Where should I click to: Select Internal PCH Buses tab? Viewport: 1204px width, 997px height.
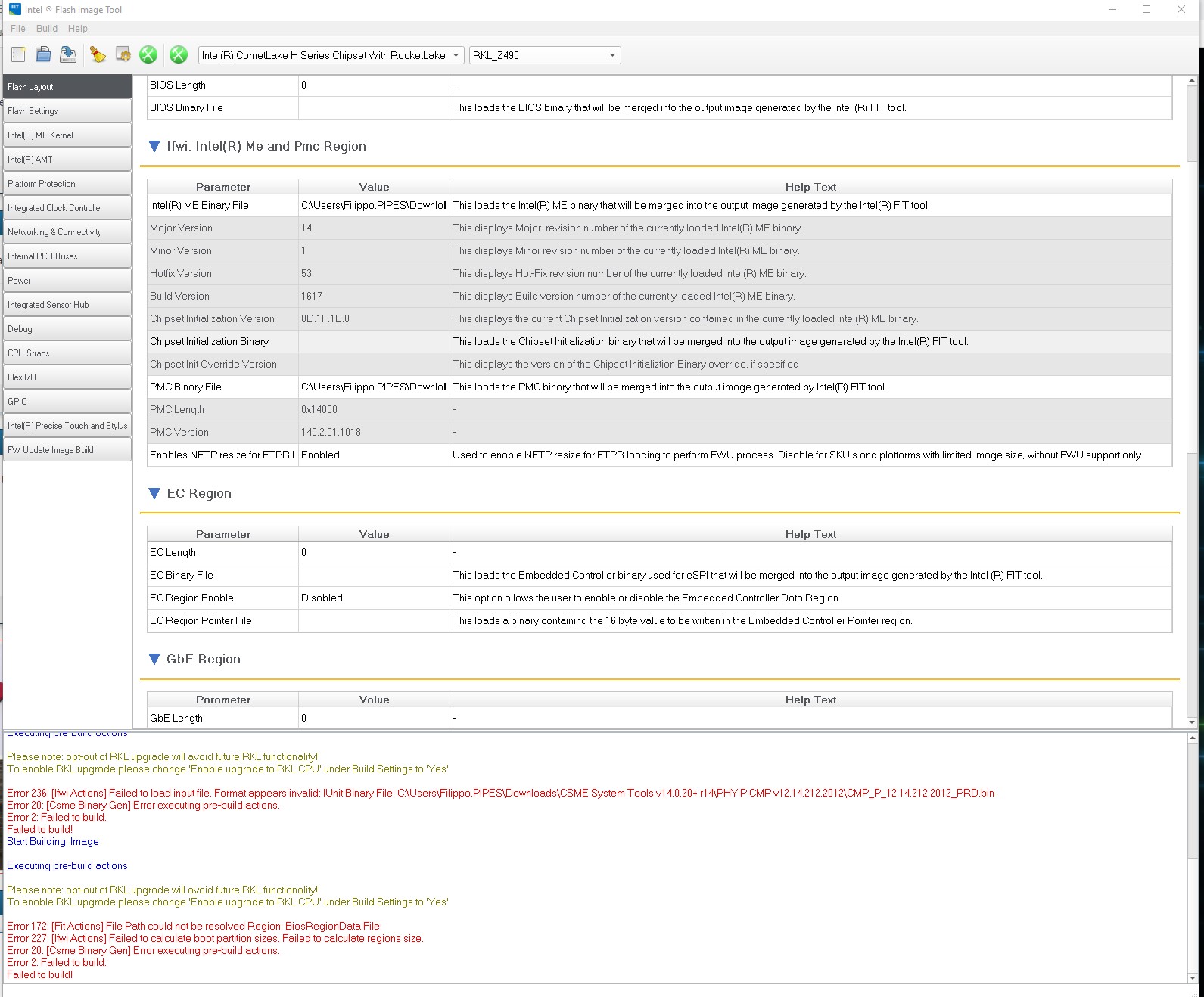pyautogui.click(x=67, y=256)
